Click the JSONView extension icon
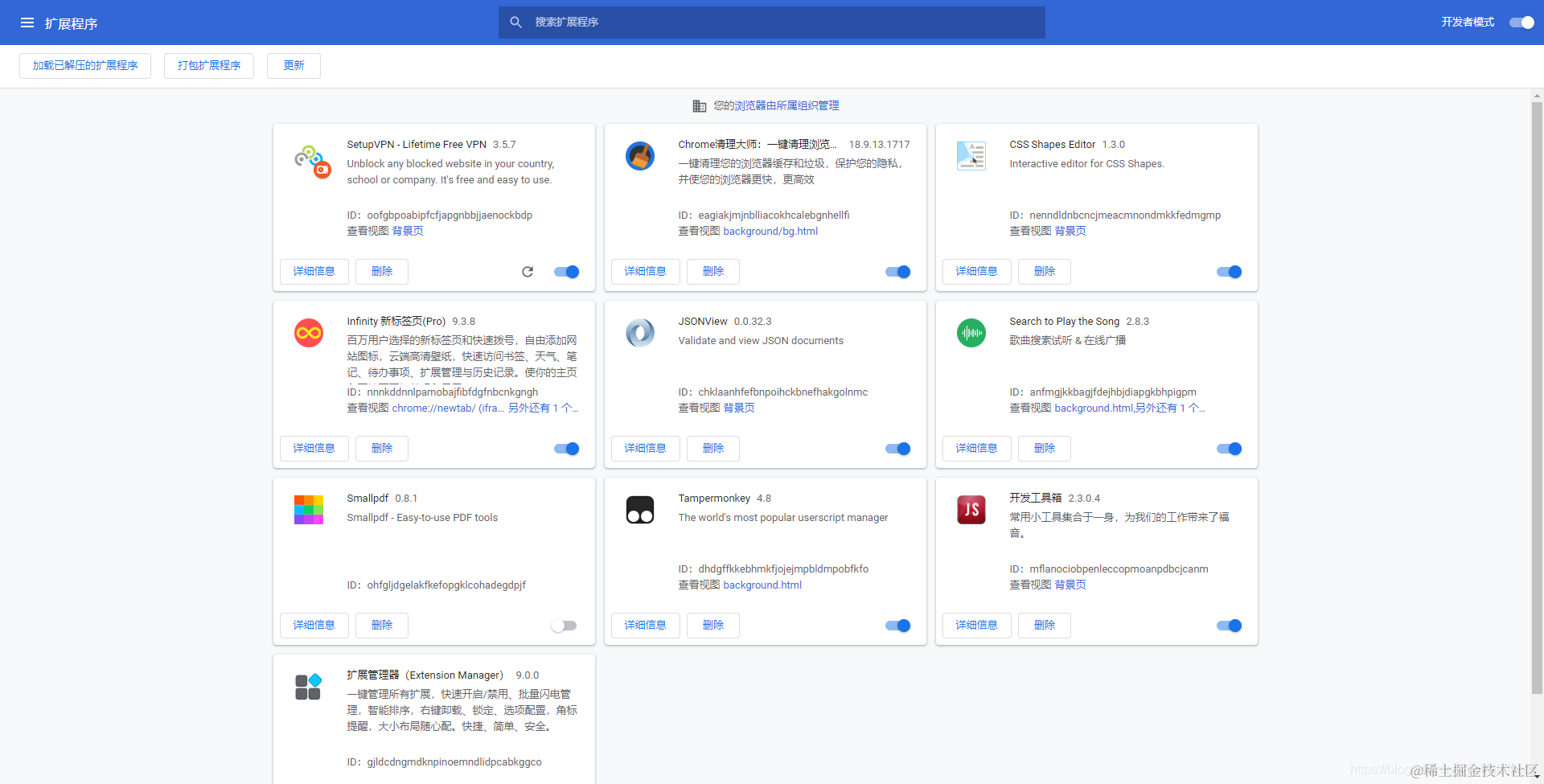 pyautogui.click(x=640, y=333)
